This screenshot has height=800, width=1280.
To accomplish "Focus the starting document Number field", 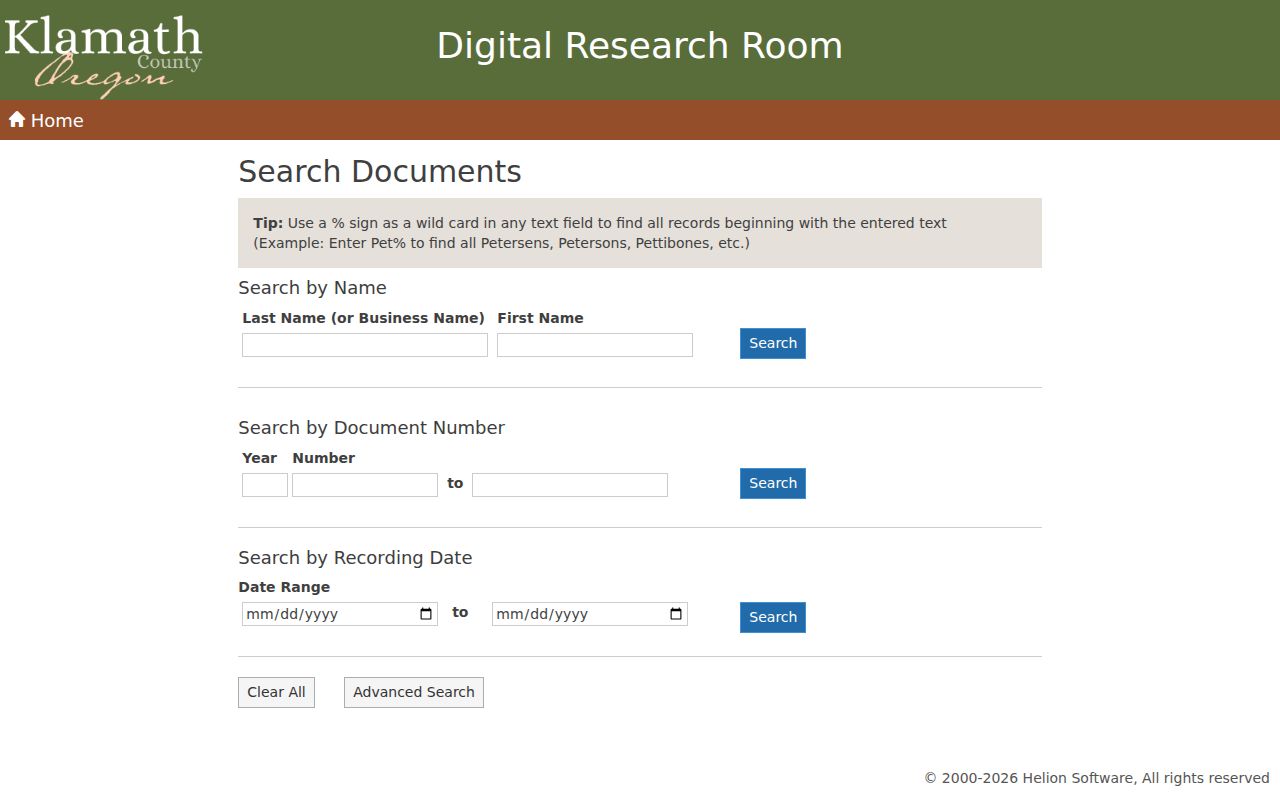I will (365, 485).
